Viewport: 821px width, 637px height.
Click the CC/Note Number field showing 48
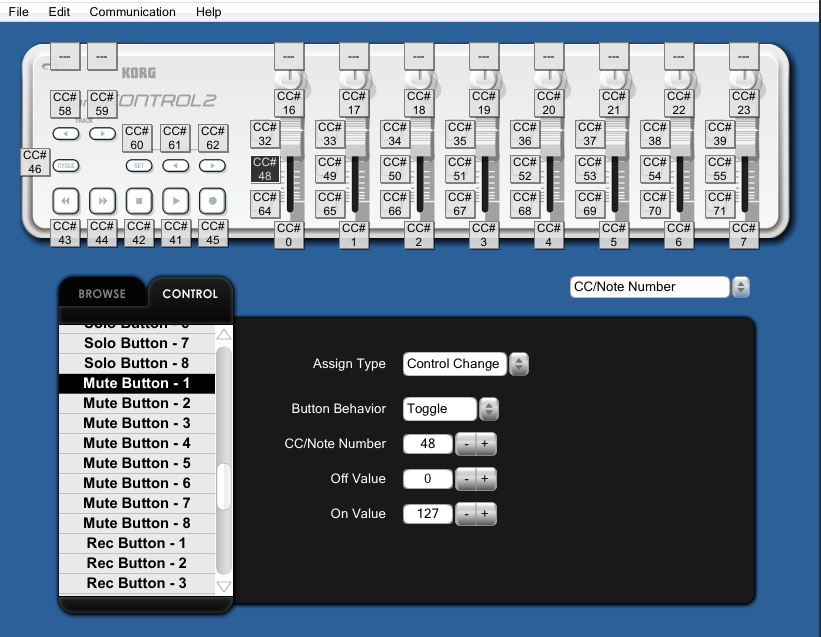click(428, 444)
